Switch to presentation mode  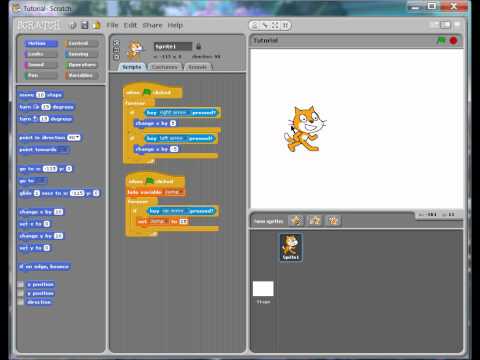[457, 24]
